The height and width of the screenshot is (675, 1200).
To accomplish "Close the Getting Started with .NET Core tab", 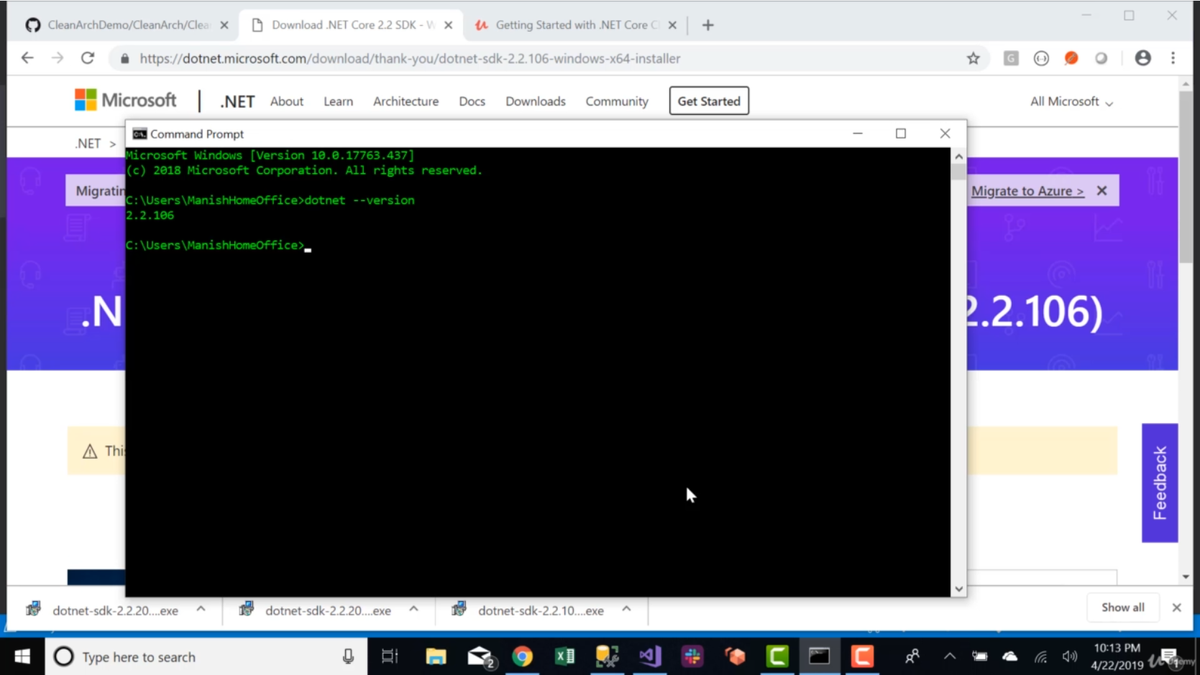I will point(672,25).
